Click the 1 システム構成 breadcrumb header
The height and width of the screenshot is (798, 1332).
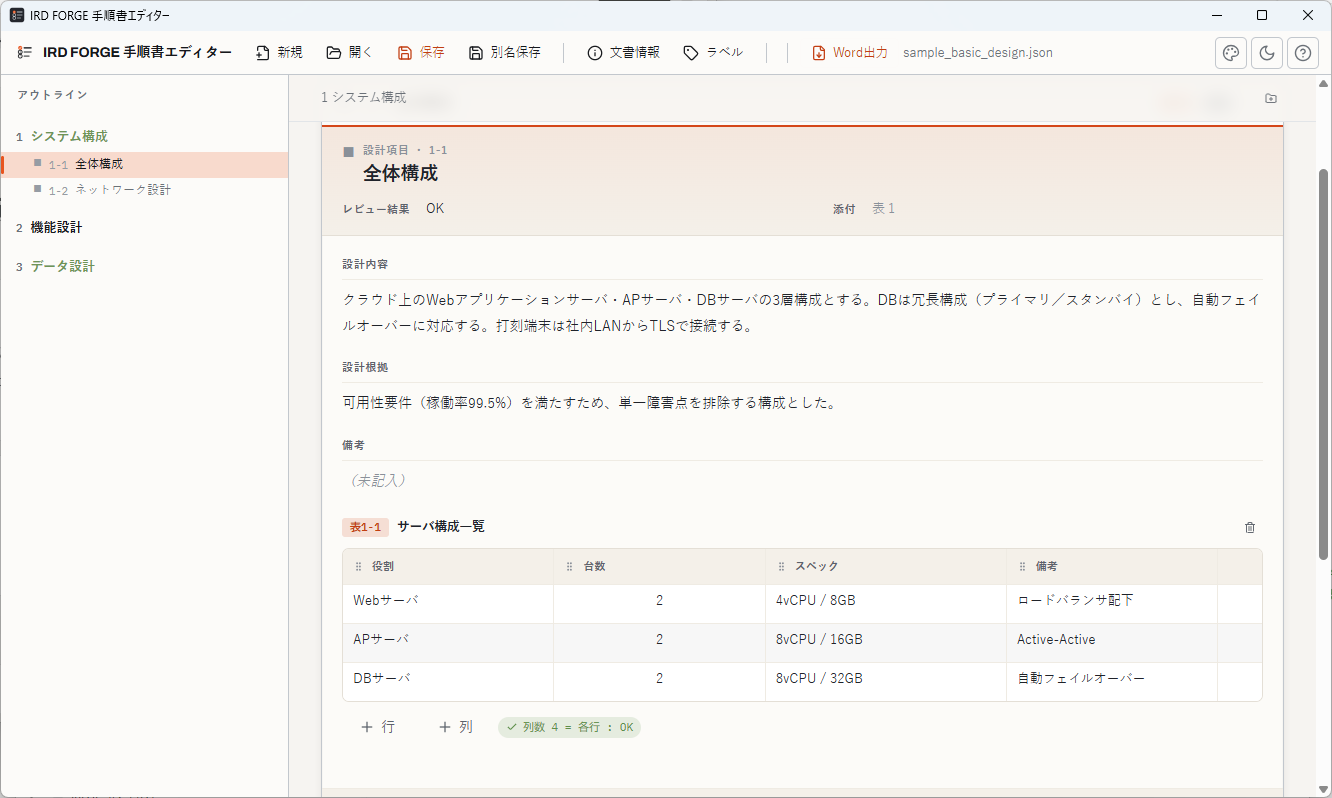363,98
